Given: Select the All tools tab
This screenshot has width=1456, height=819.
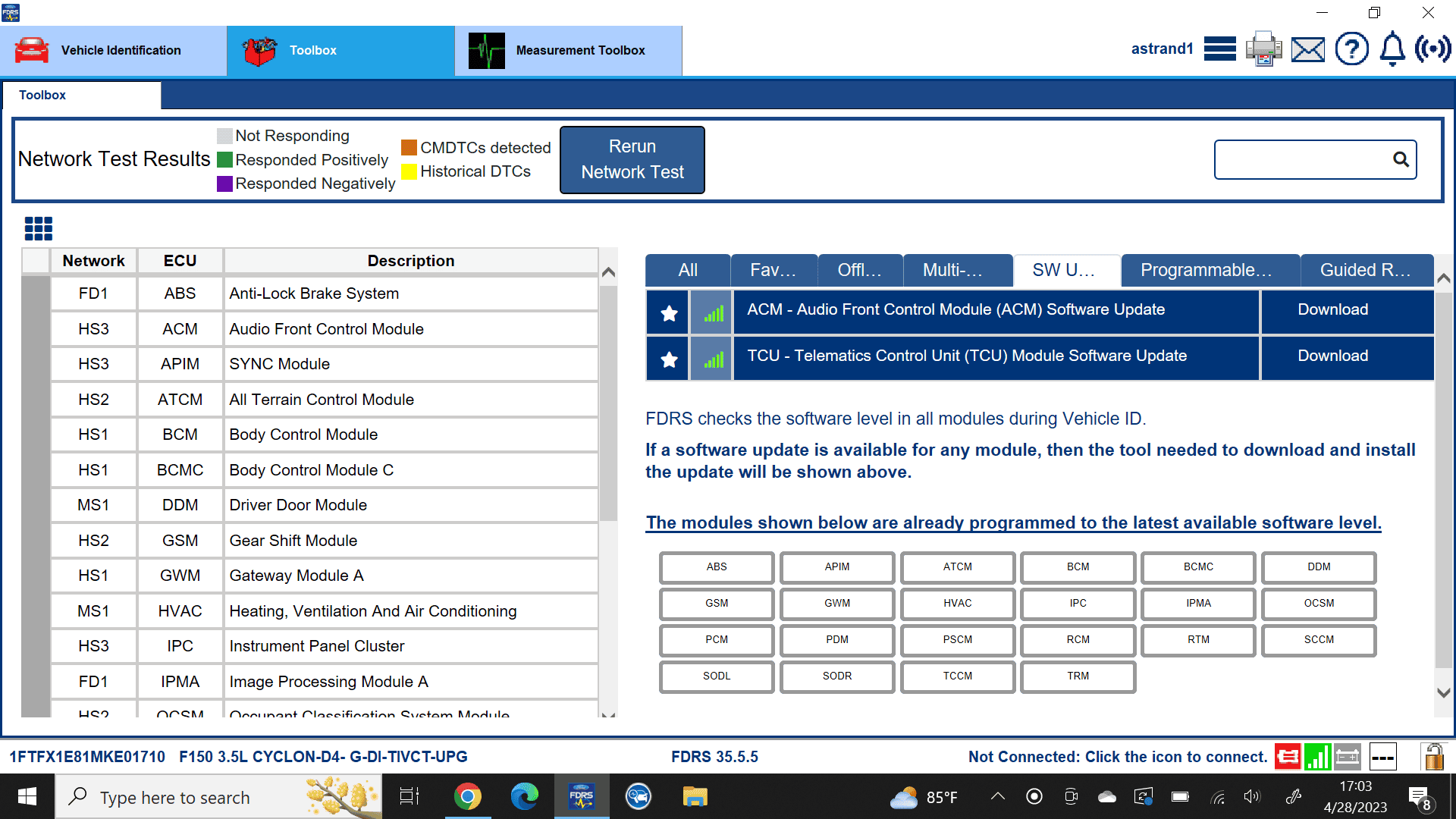Looking at the screenshot, I should pyautogui.click(x=688, y=270).
